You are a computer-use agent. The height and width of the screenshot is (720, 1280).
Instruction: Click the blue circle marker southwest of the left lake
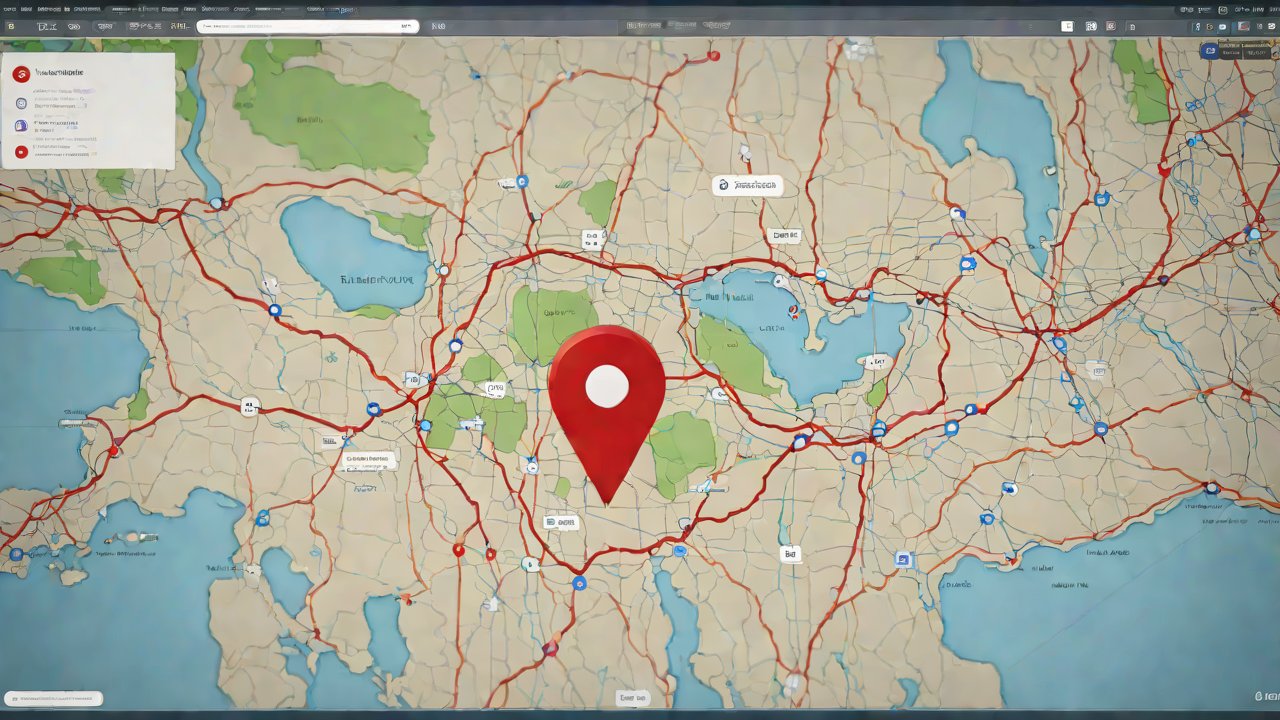point(274,310)
